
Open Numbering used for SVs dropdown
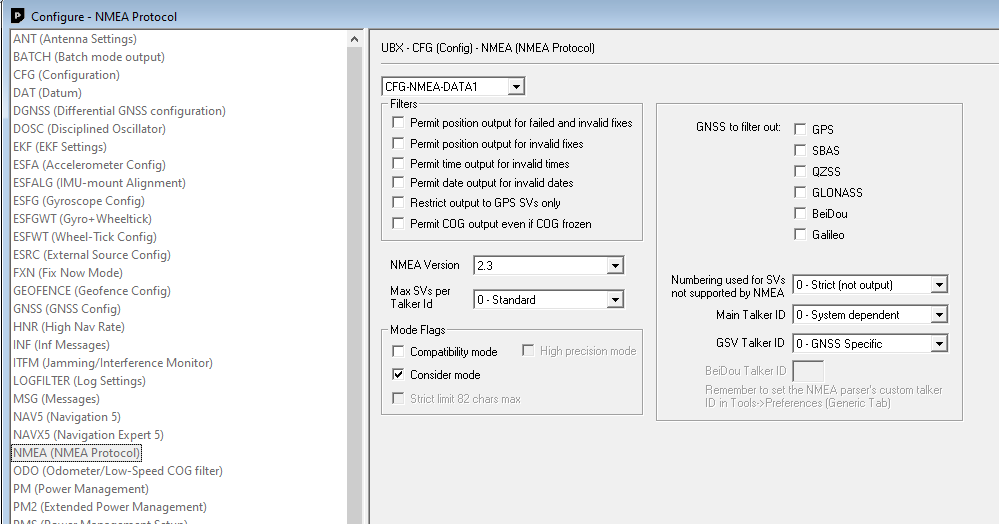[938, 285]
